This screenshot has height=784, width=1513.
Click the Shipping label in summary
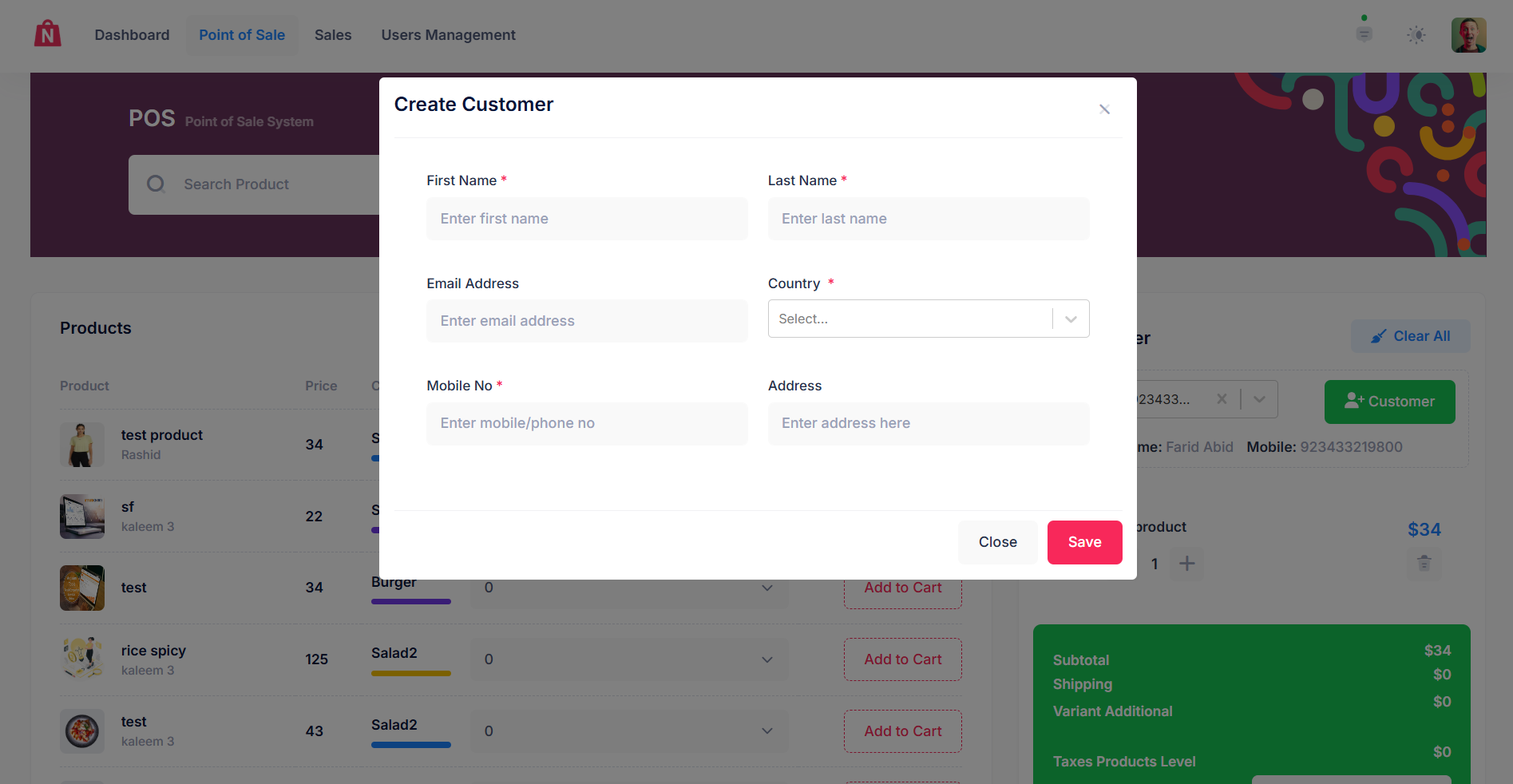pyautogui.click(x=1083, y=684)
